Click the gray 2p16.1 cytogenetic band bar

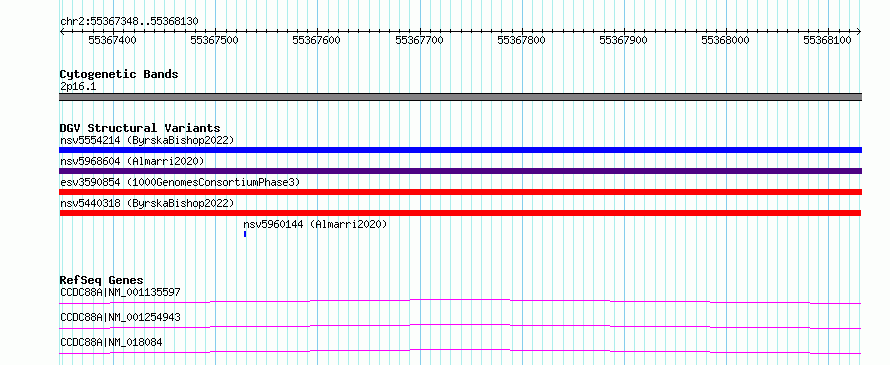pyautogui.click(x=460, y=97)
